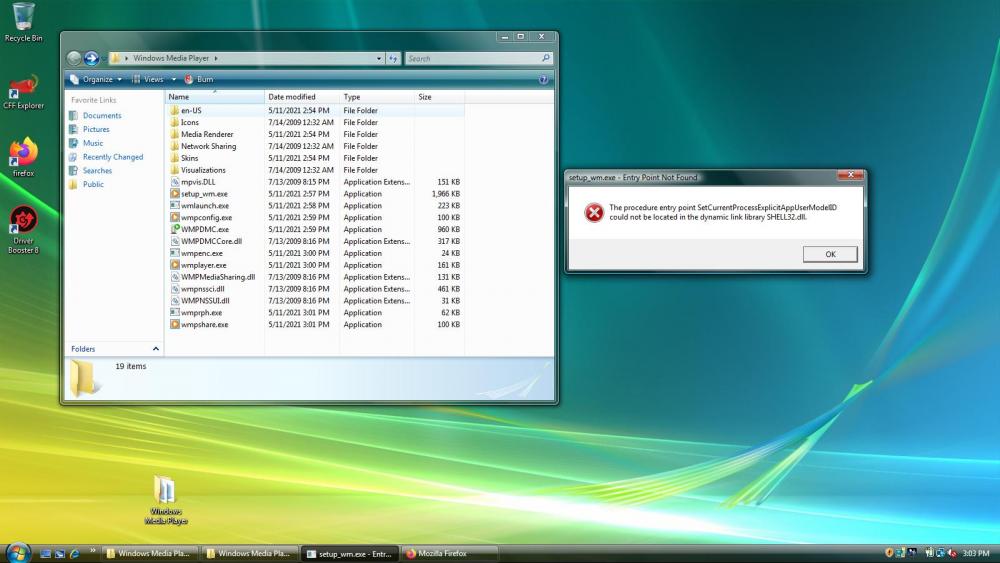
Task: Select the Network Sharing folder row
Action: coord(316,147)
